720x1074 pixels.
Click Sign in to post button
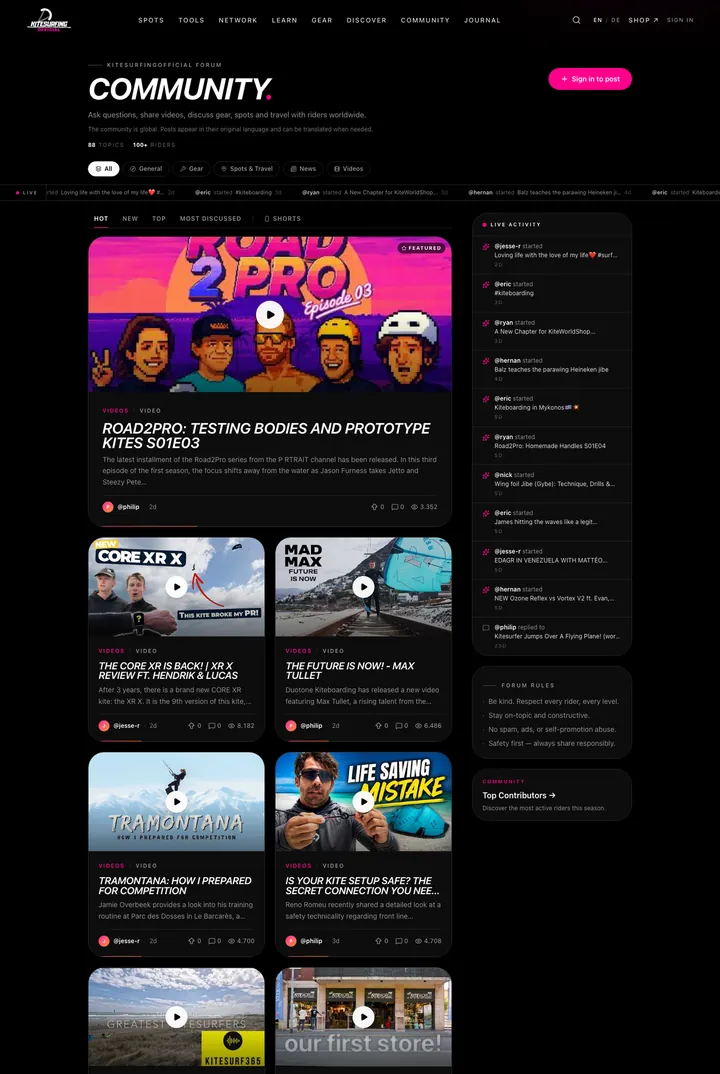[590, 79]
